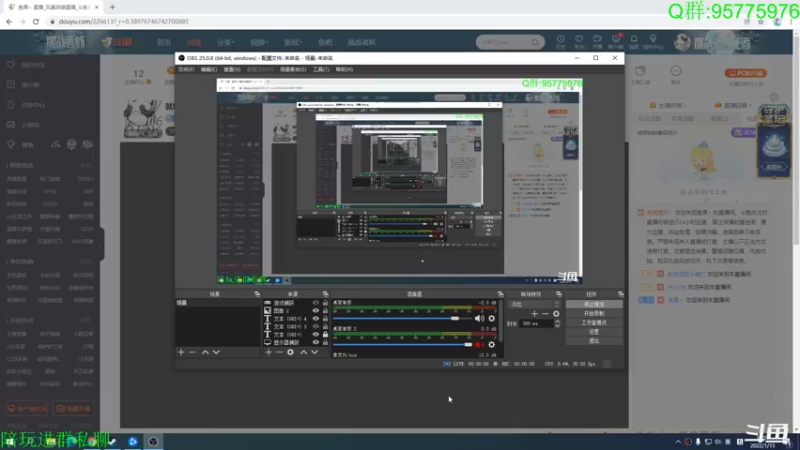Pop out the Scene Transitions dock panel

coord(559,294)
